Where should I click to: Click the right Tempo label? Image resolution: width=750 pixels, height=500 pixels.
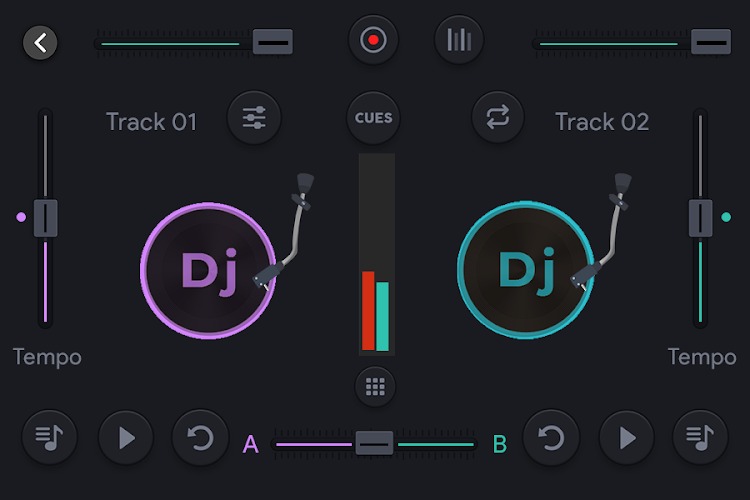[702, 357]
